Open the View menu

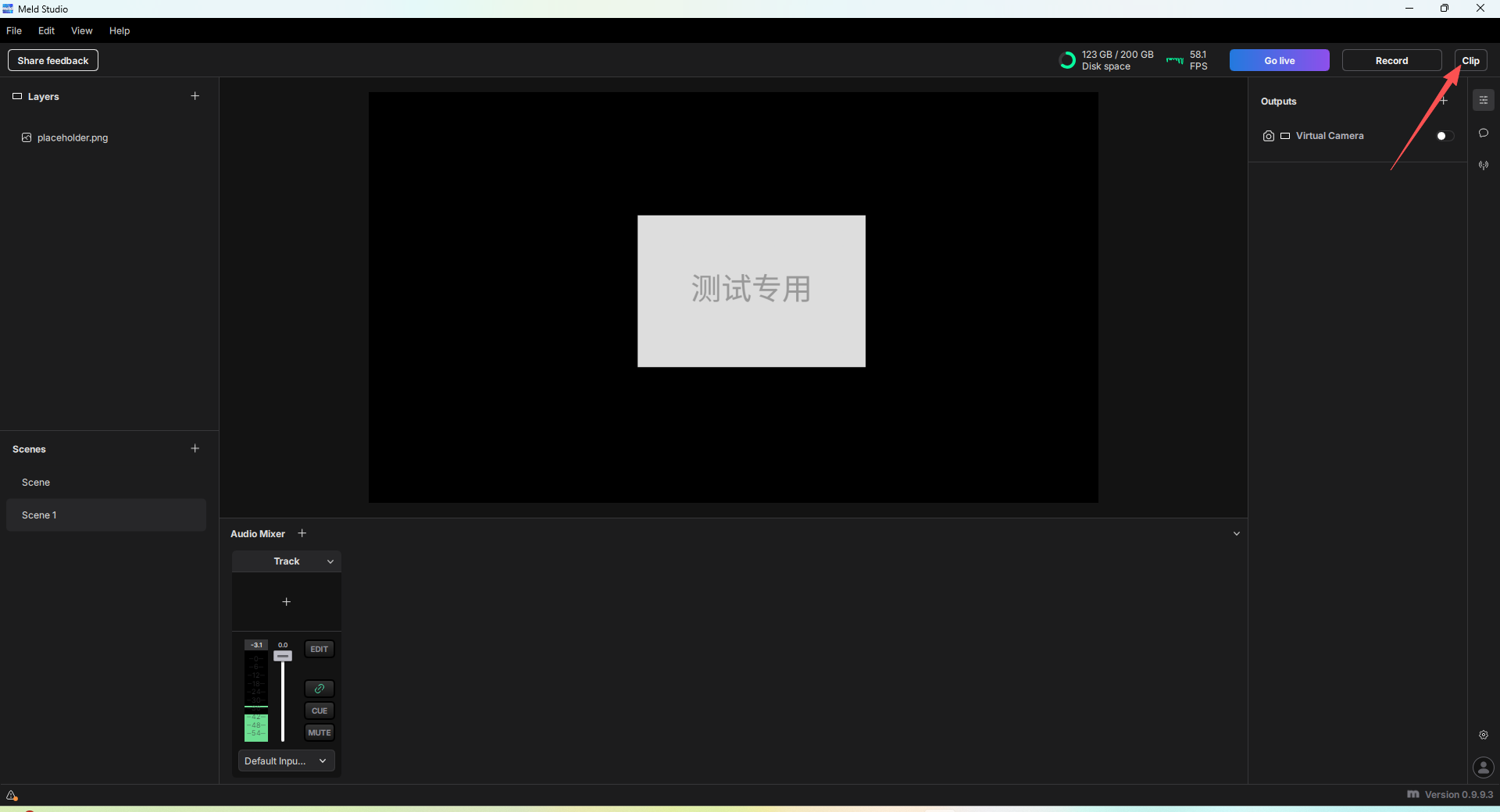coord(81,30)
